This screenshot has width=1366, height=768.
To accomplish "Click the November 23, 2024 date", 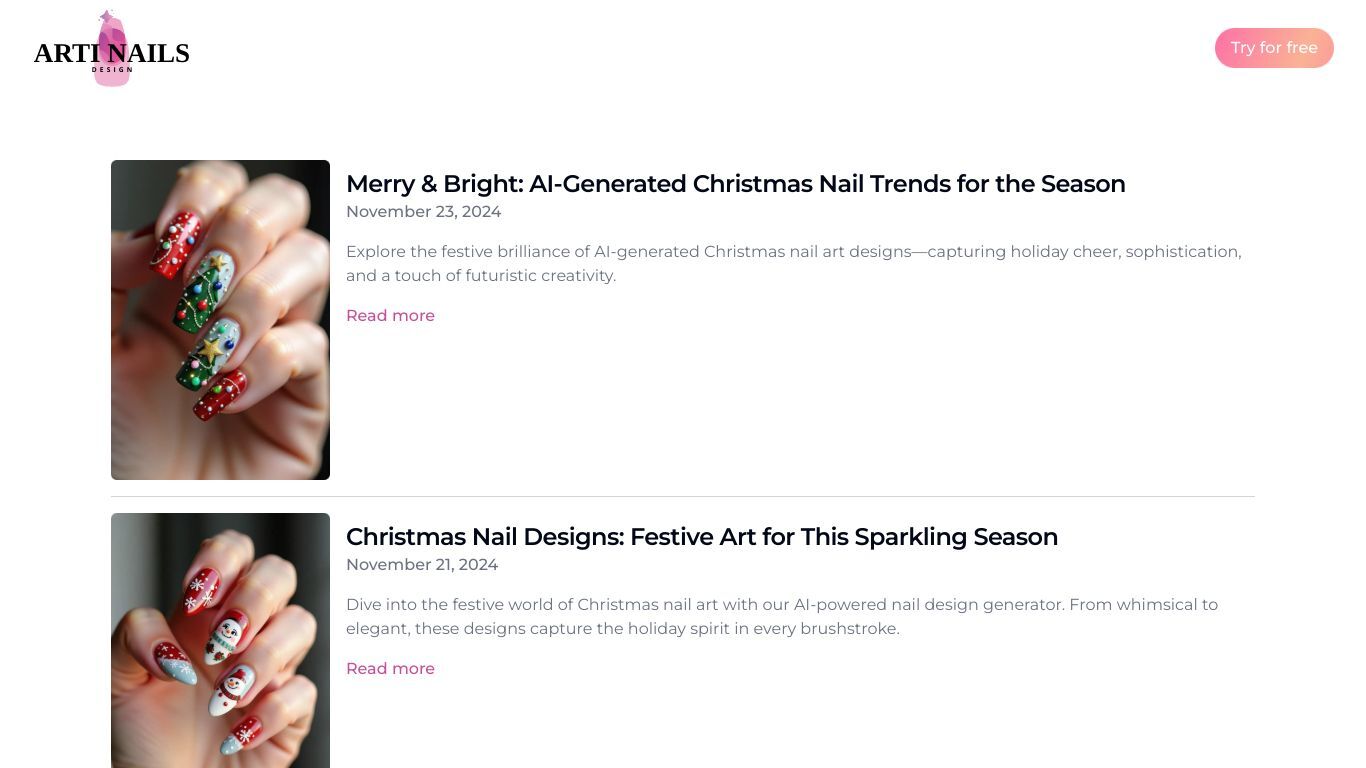I will click(x=424, y=212).
